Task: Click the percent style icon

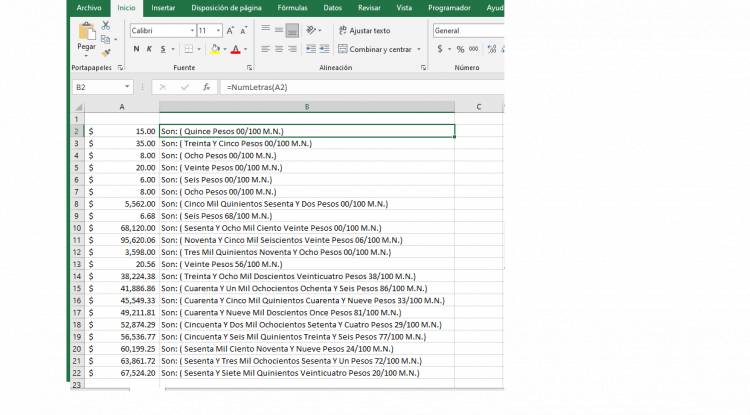Action: pyautogui.click(x=460, y=49)
